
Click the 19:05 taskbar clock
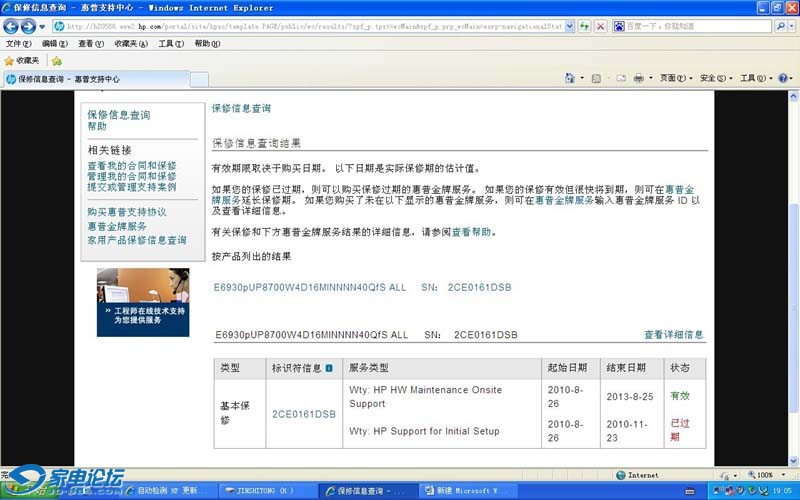pos(783,491)
